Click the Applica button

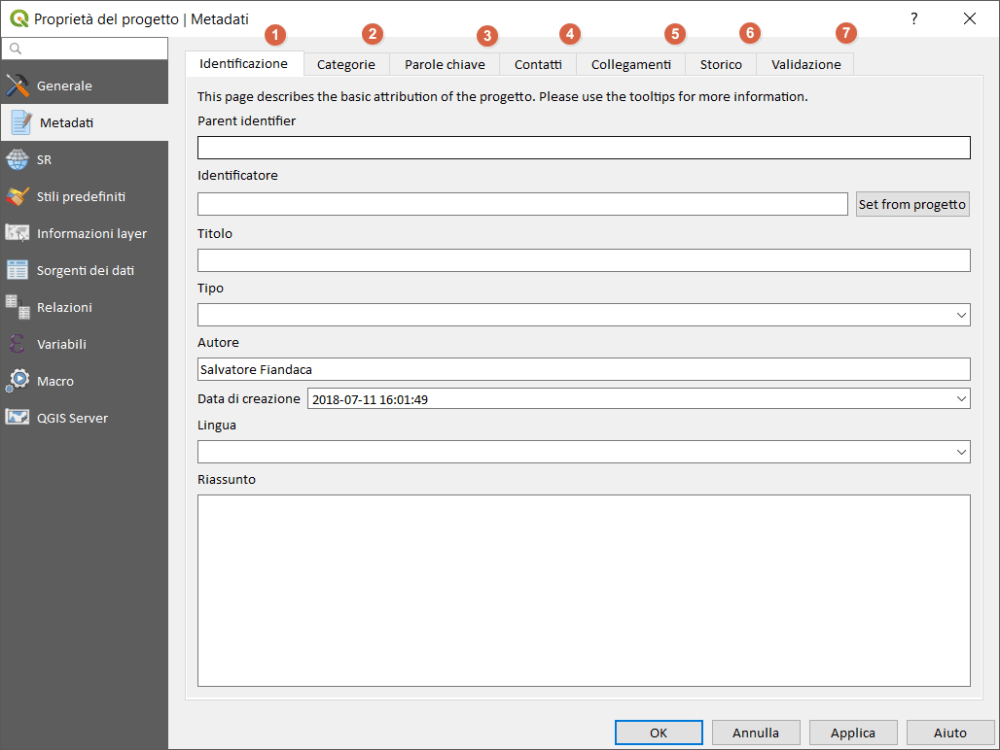coord(853,733)
